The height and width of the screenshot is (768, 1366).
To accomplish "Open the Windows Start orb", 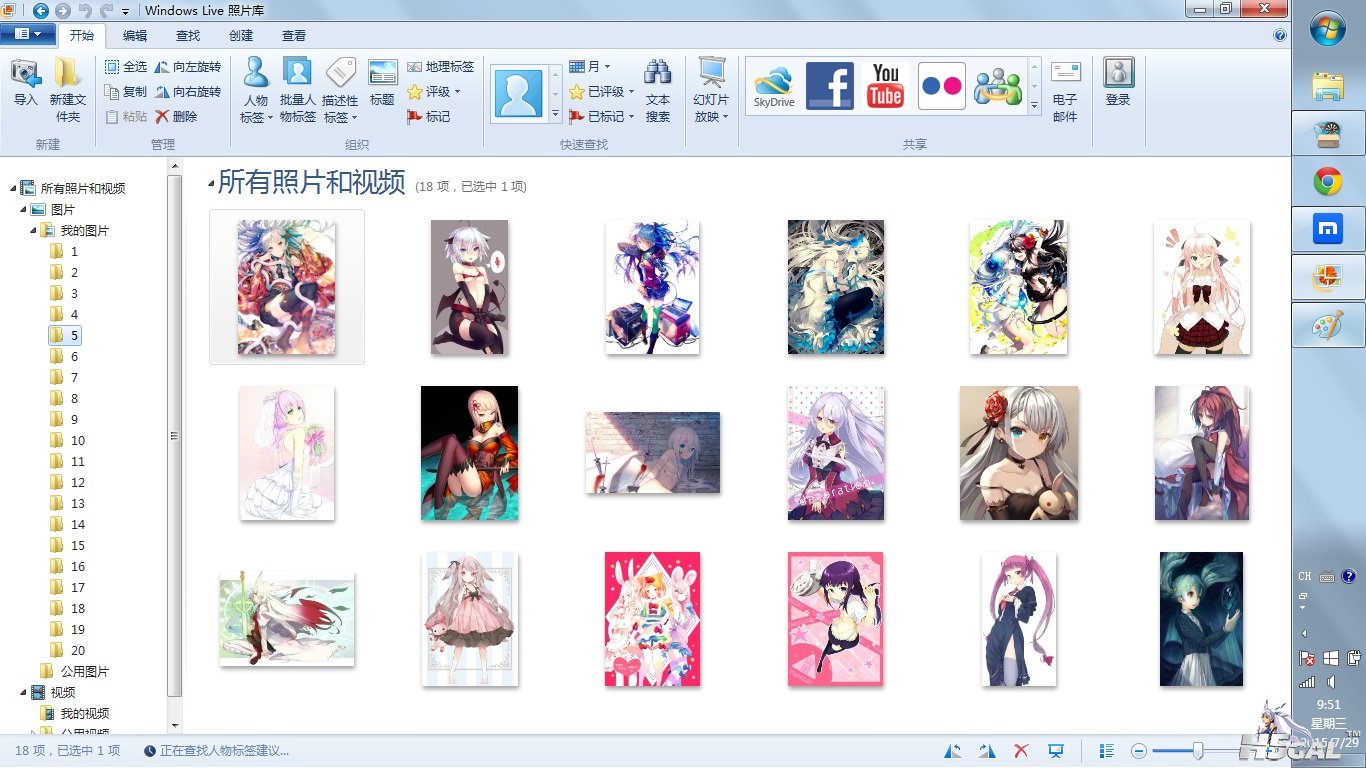I will click(x=1328, y=28).
